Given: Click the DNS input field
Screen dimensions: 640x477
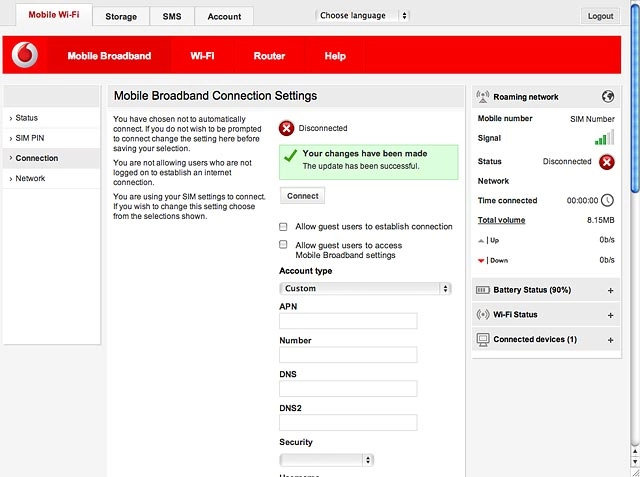Looking at the screenshot, I should click(348, 389).
